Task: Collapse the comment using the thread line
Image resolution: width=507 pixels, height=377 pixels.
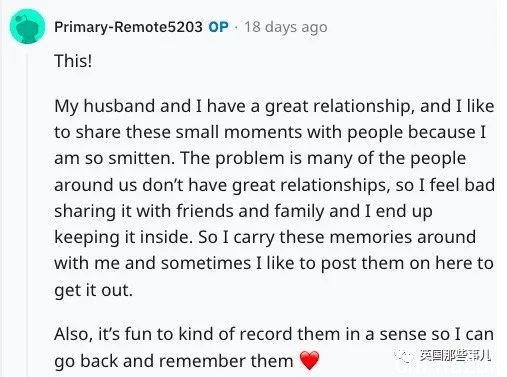Action: [27, 213]
